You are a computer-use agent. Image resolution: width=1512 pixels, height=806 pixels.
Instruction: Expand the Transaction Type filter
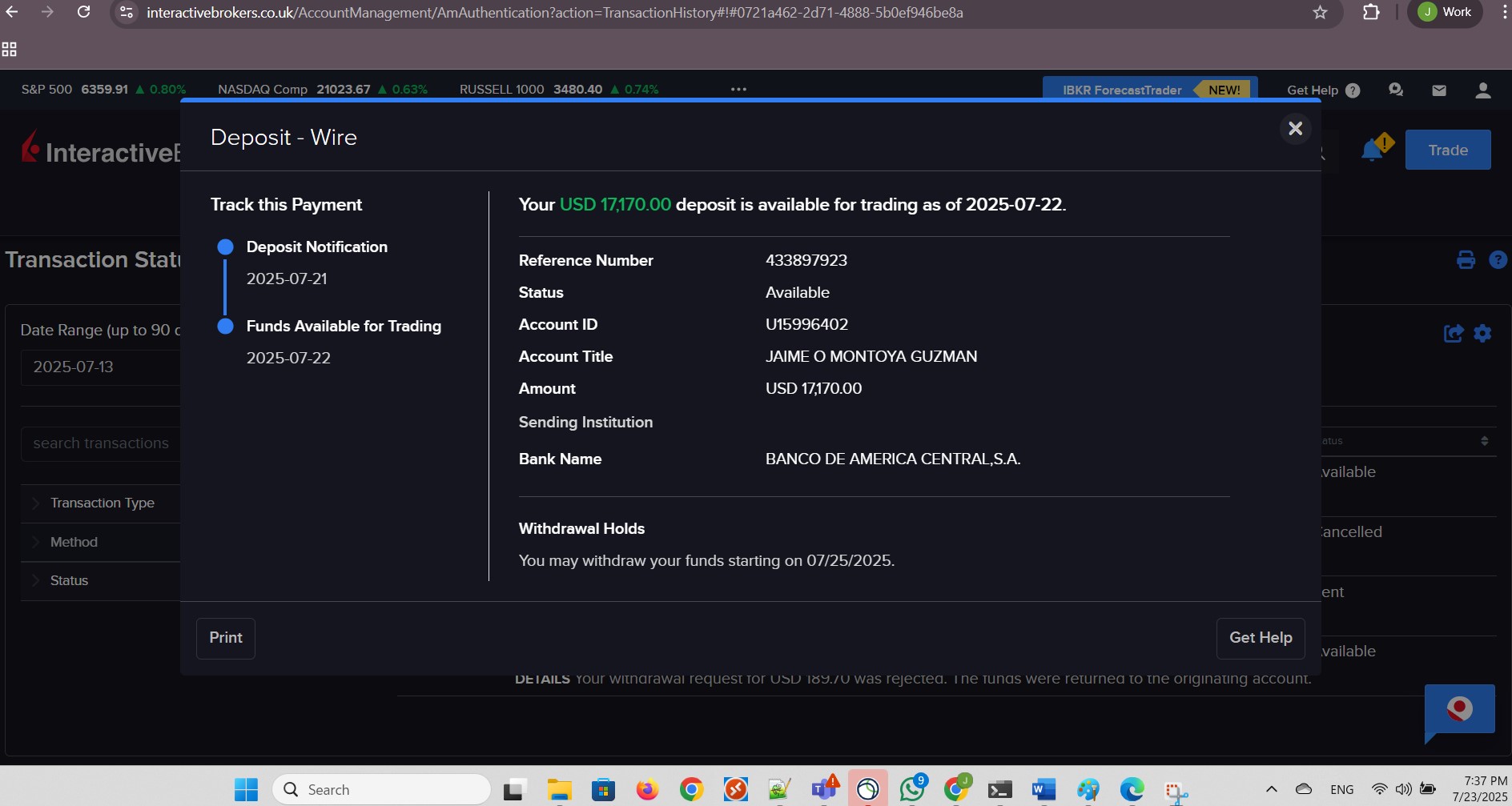[x=102, y=503]
